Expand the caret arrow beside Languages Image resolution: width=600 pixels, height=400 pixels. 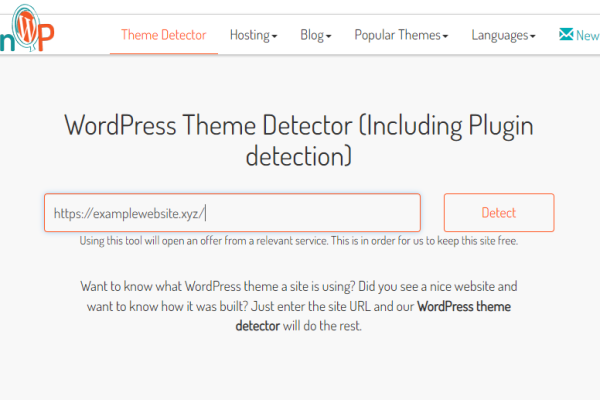[533, 37]
